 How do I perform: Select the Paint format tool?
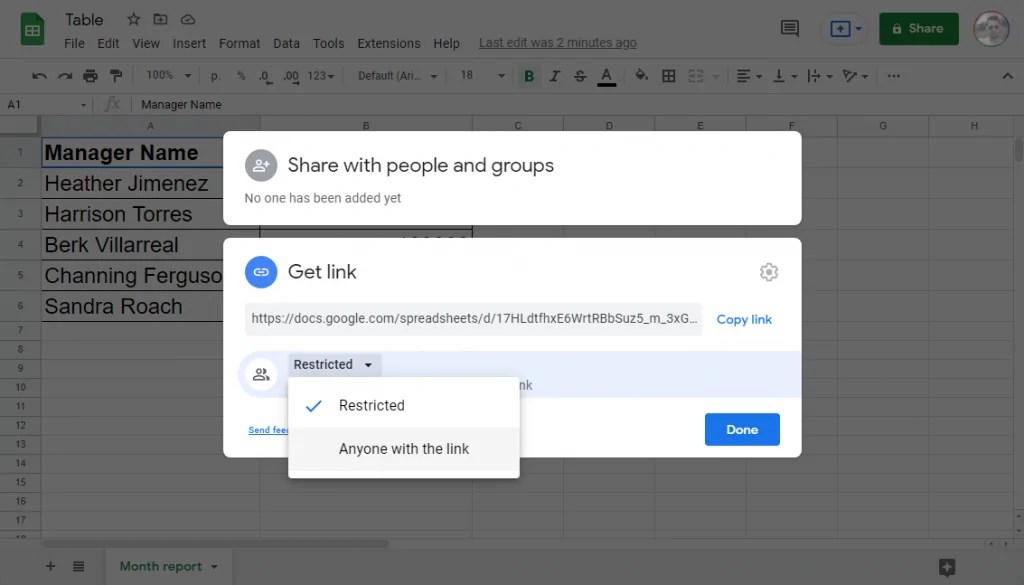click(115, 75)
